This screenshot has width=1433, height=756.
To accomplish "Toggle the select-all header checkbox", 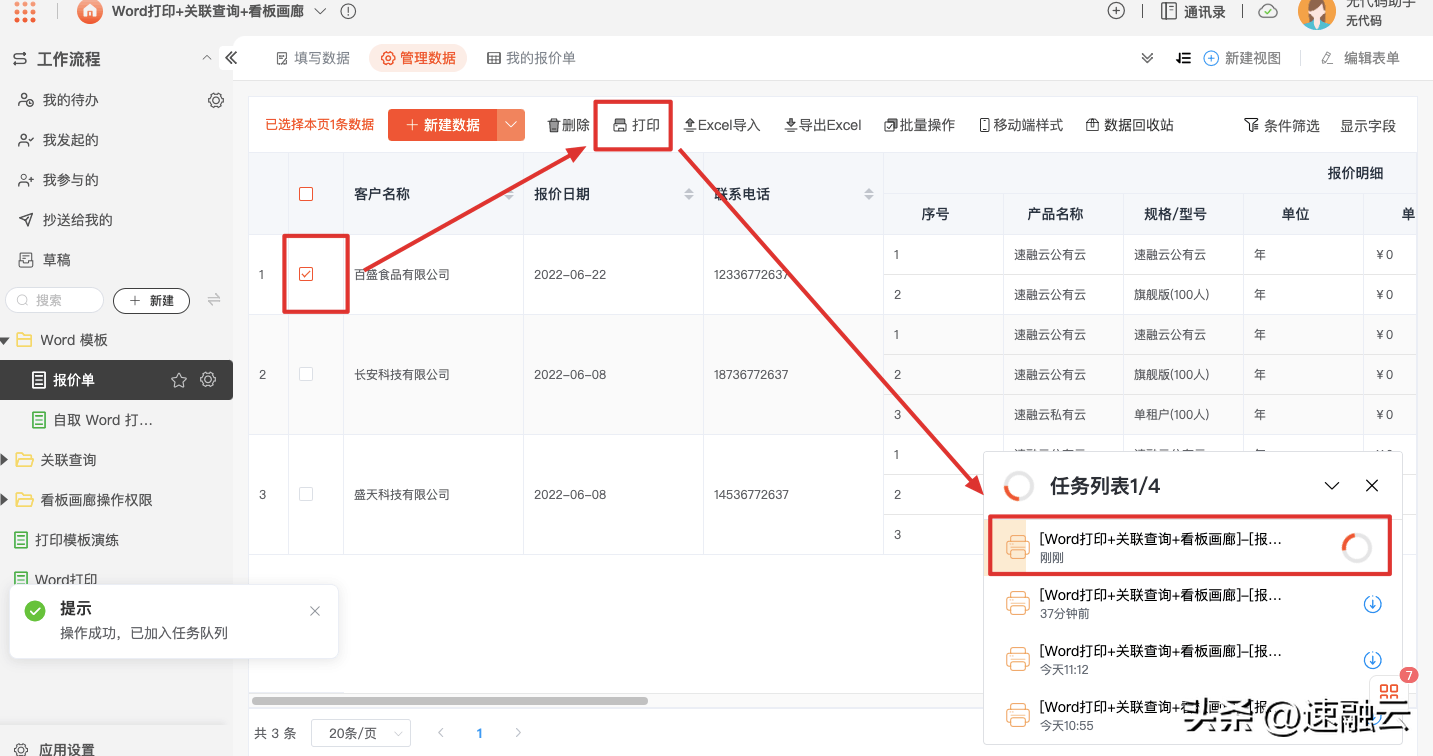I will [306, 194].
